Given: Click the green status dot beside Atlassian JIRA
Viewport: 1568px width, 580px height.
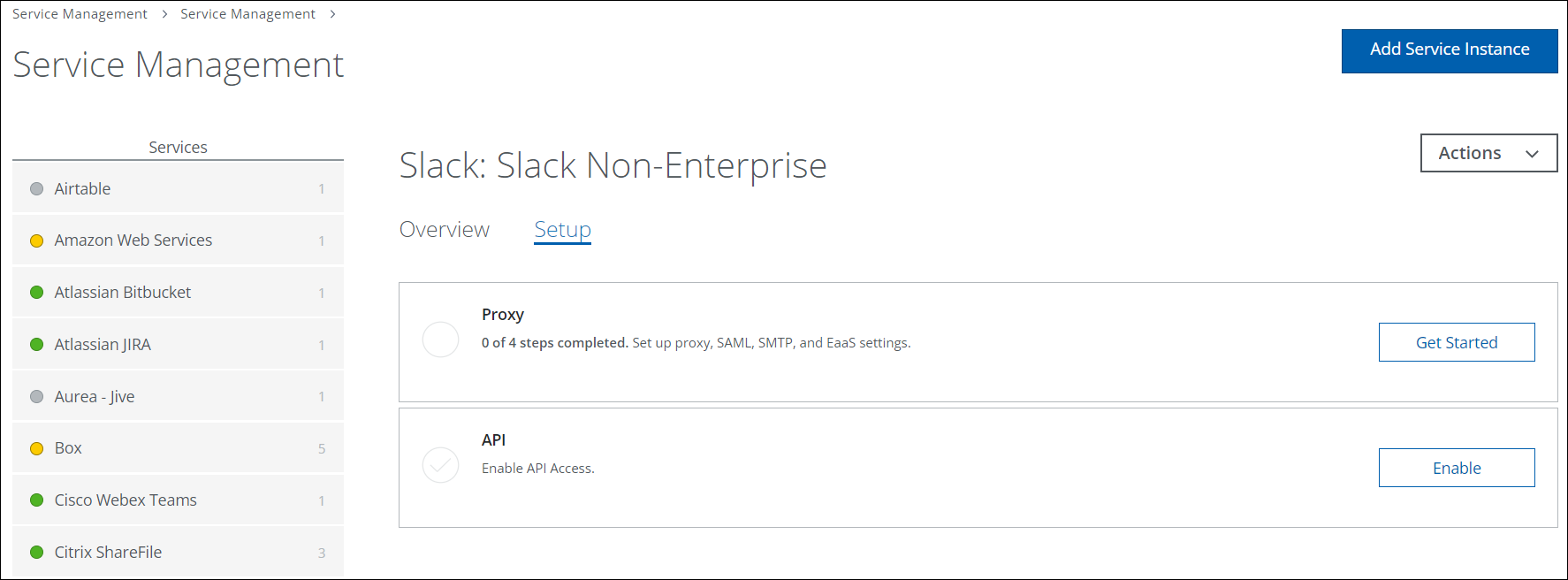Looking at the screenshot, I should point(36,345).
